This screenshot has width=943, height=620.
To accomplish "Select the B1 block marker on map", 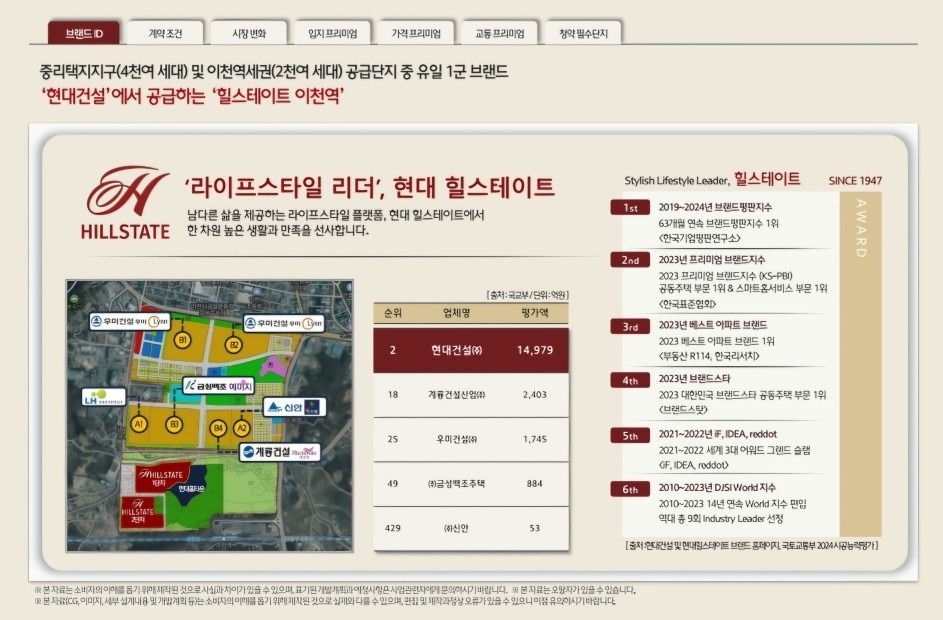I will (182, 341).
